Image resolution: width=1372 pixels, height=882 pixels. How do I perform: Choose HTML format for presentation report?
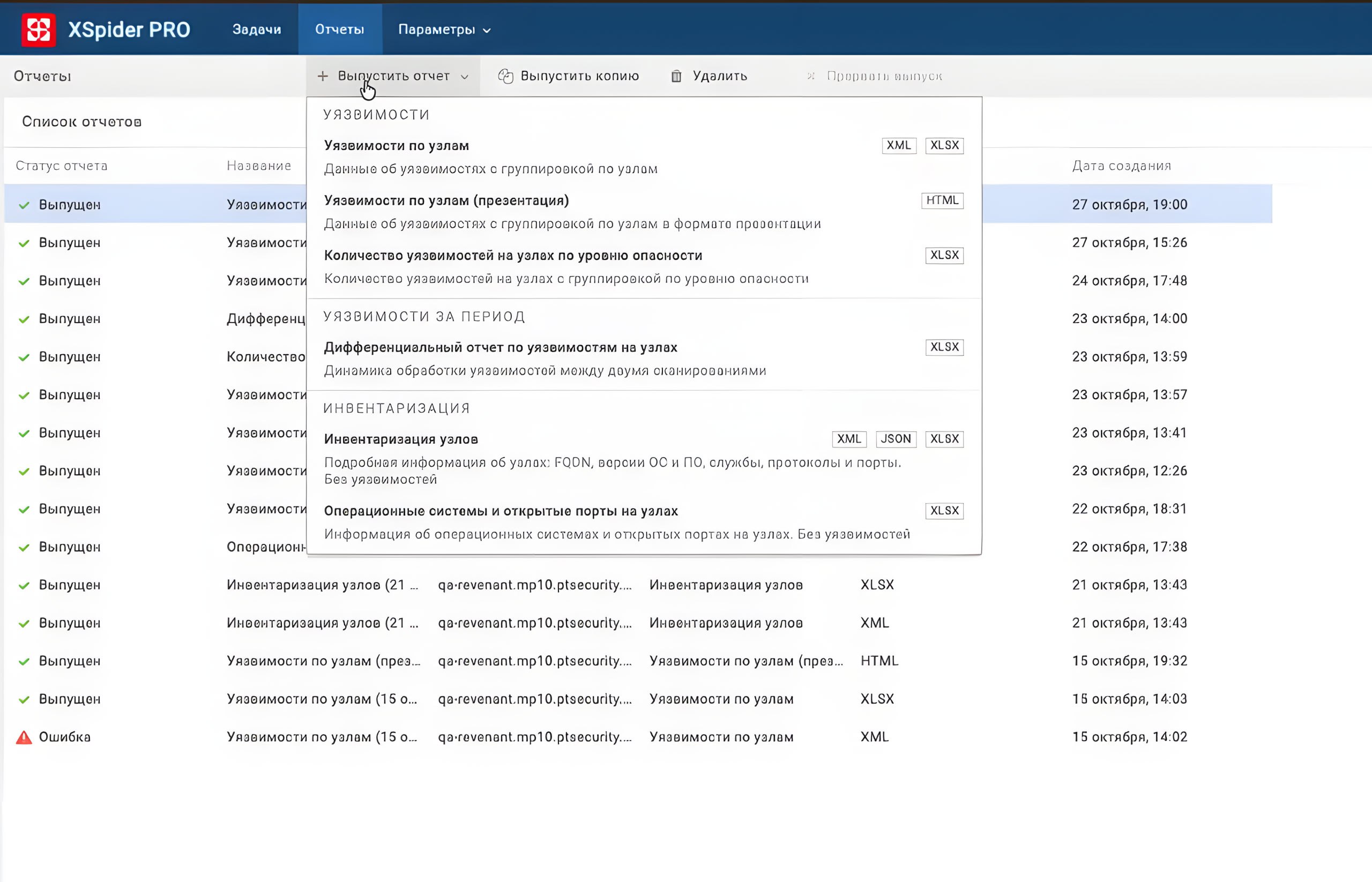[x=942, y=200]
